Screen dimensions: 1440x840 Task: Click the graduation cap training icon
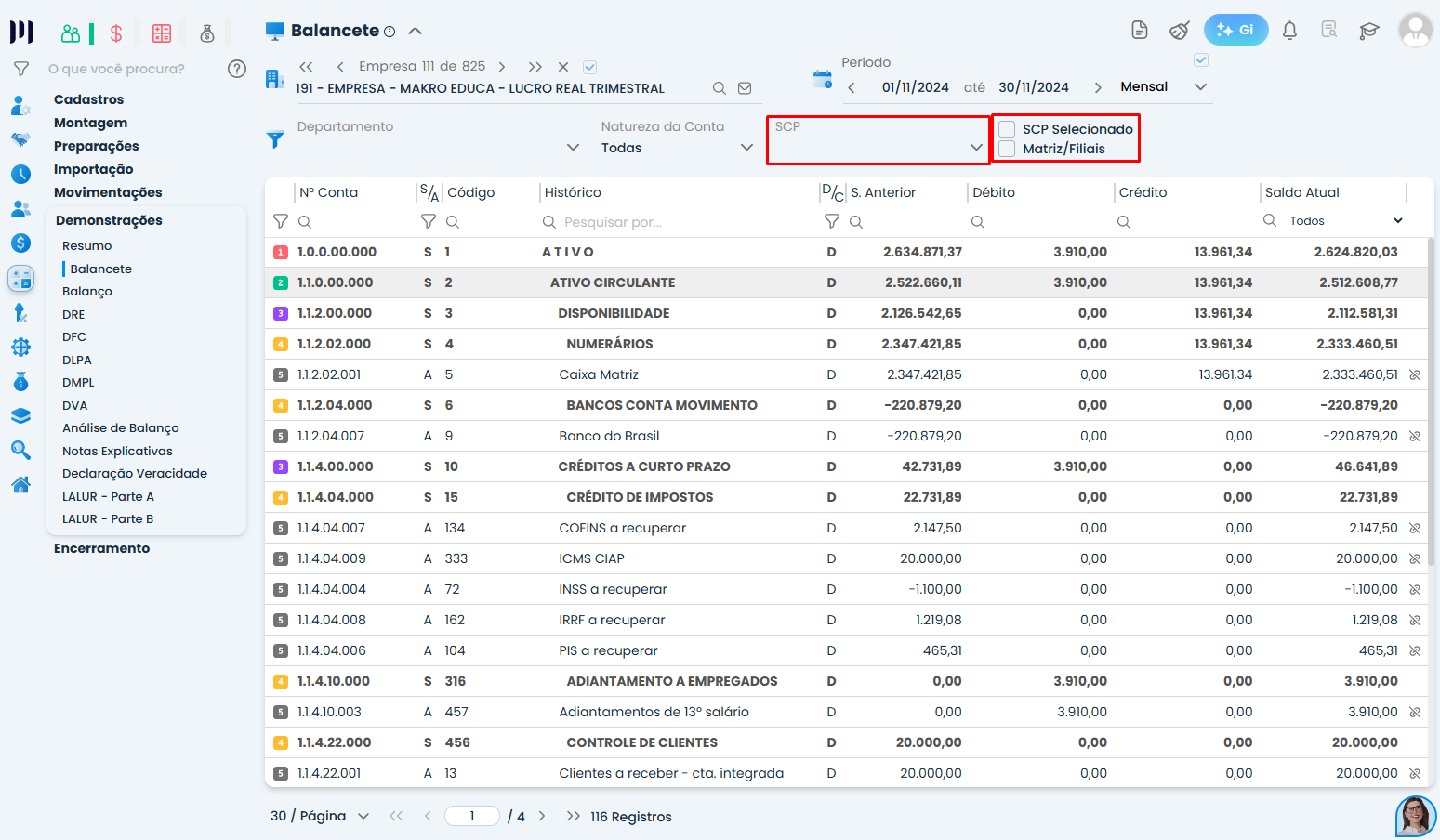1368,31
